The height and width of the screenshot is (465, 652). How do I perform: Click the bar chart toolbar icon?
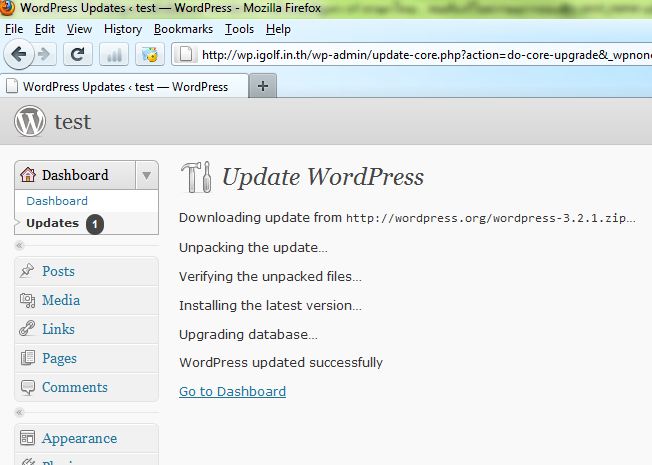114,54
